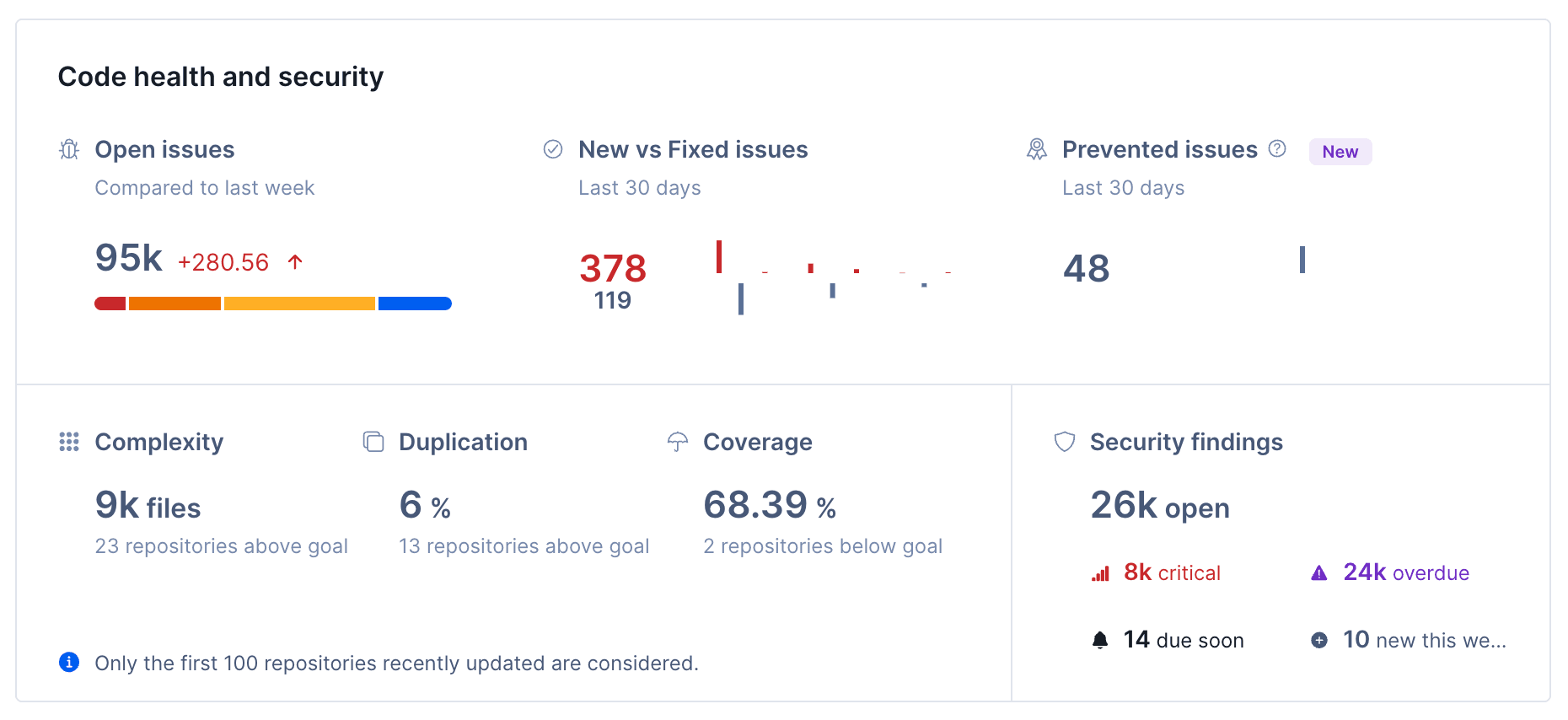Click the Prevented issues ribbon icon

pos(1037,149)
